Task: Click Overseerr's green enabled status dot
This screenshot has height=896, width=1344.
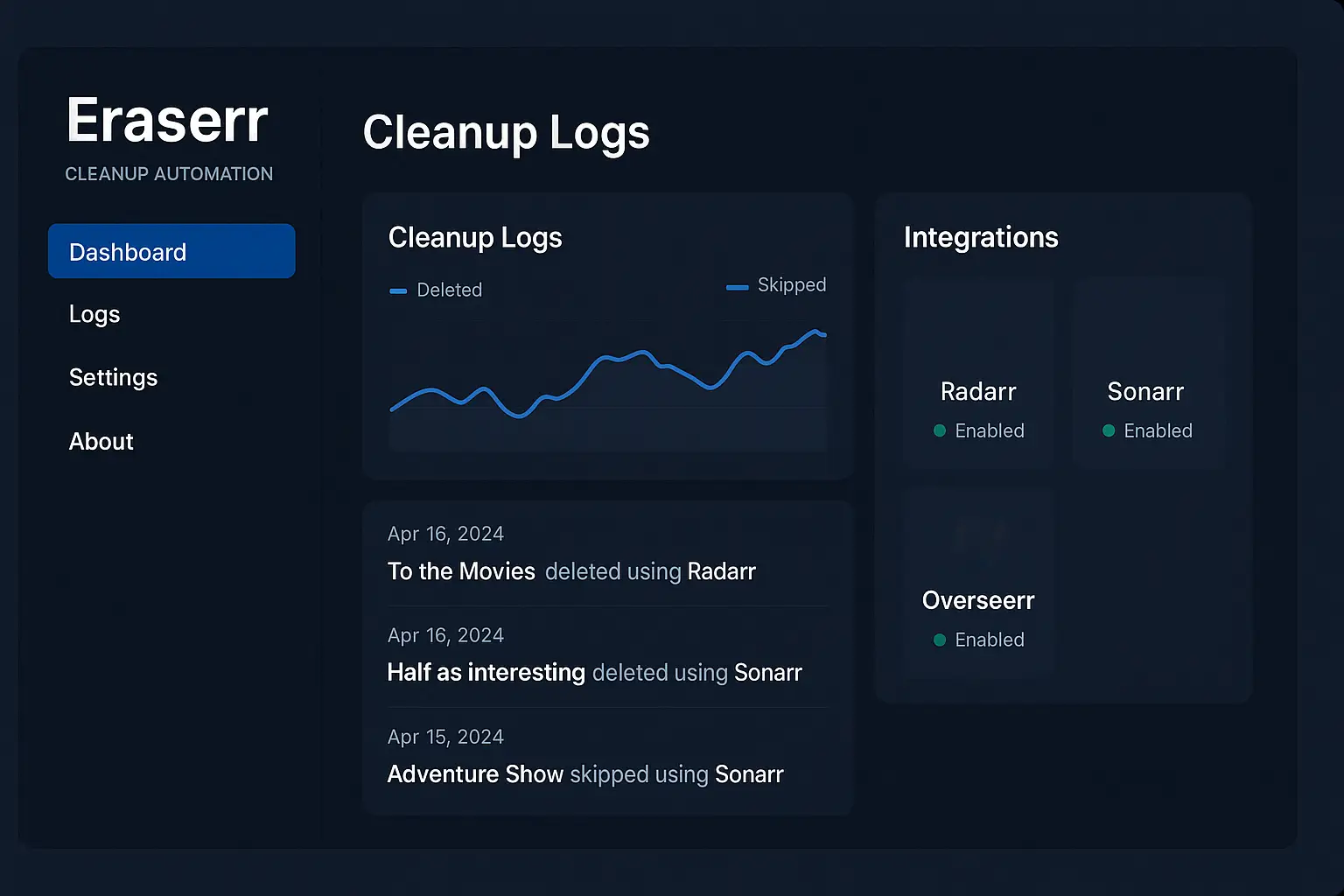Action: click(x=940, y=640)
